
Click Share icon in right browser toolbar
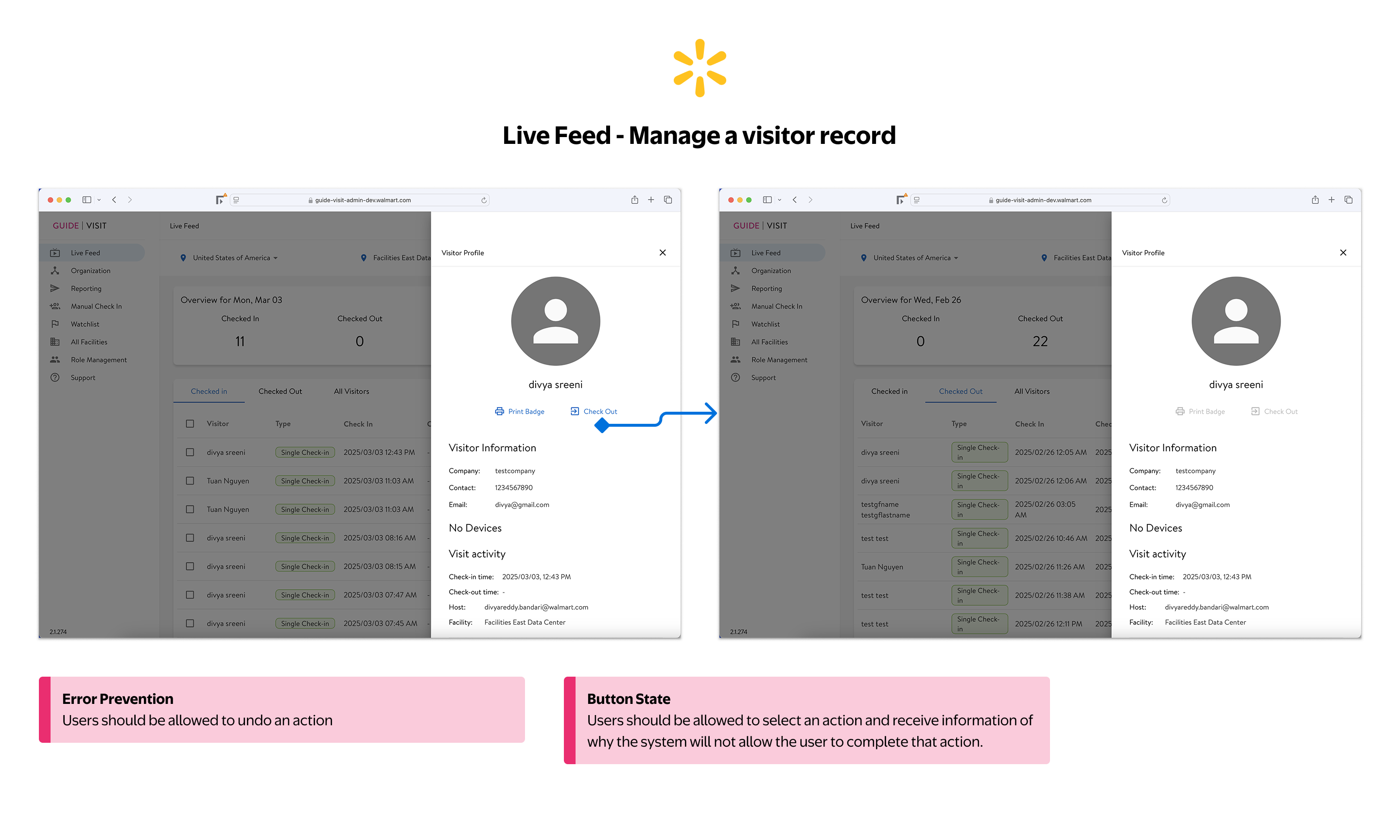point(1316,200)
